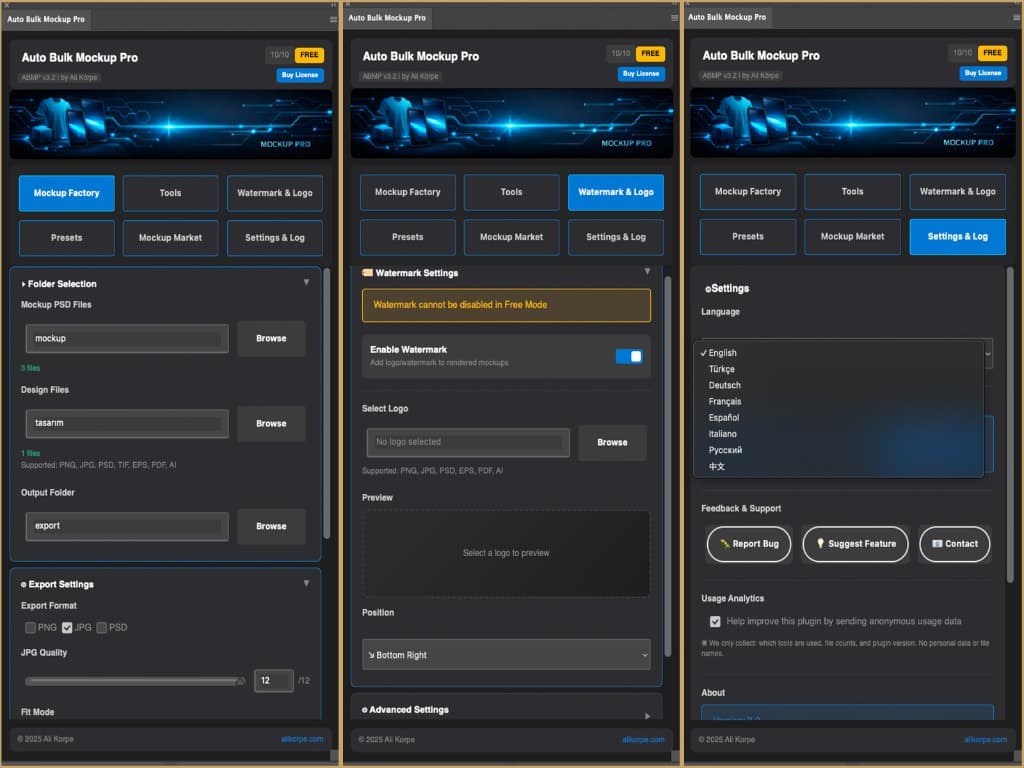This screenshot has width=1024, height=768.
Task: Open the alikorpe.com footer link
Action: pyautogui.click(x=305, y=740)
